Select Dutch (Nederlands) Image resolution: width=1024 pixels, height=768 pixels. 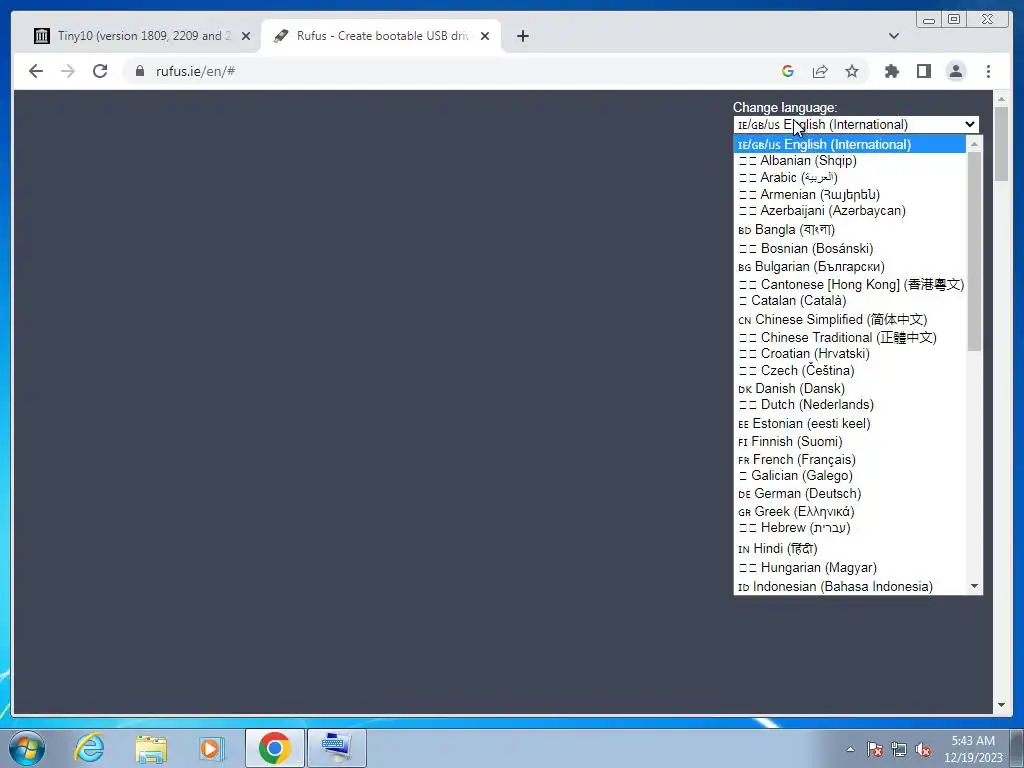[x=849, y=405]
